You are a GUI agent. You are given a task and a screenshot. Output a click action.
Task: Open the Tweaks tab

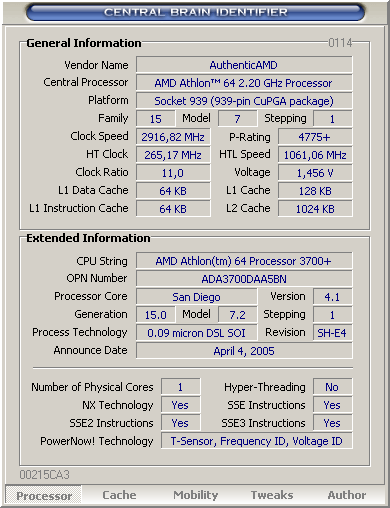tap(272, 495)
